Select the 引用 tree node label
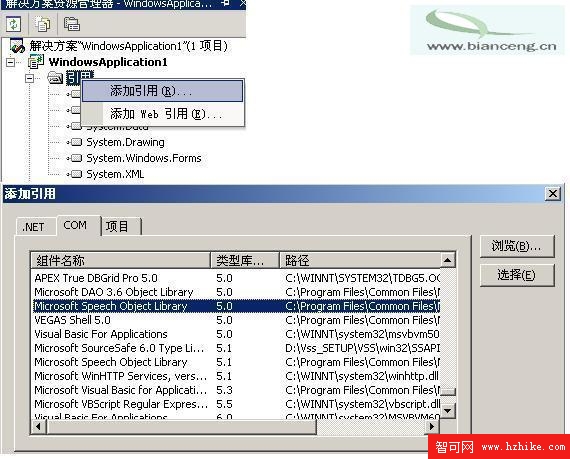The image size is (570, 459). tap(80, 77)
